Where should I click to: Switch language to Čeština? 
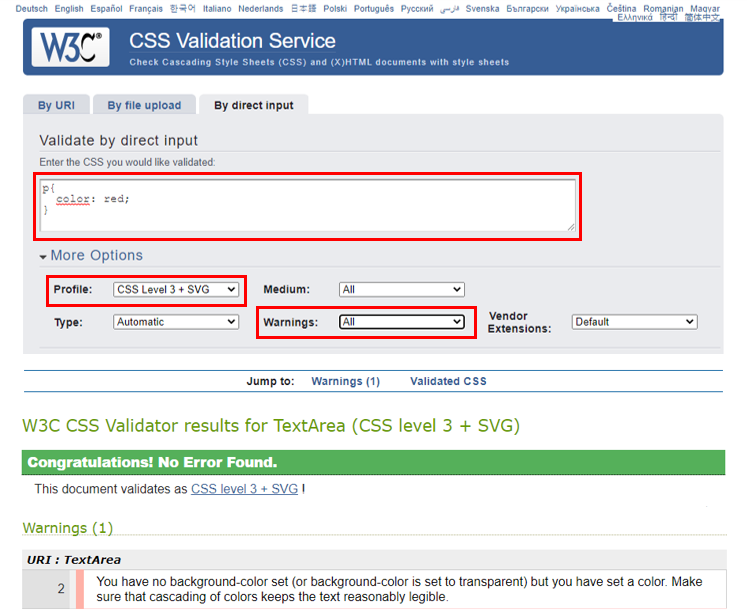[621, 8]
